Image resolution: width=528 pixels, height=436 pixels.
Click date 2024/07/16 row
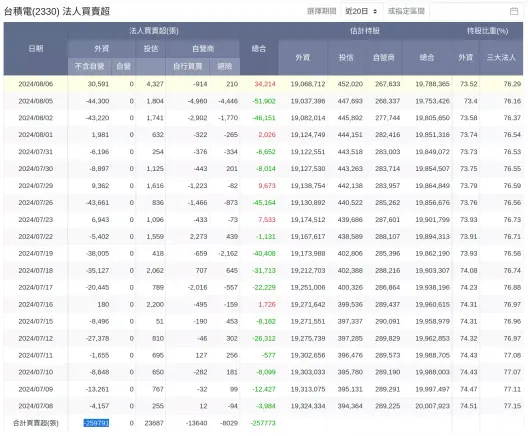click(36, 305)
